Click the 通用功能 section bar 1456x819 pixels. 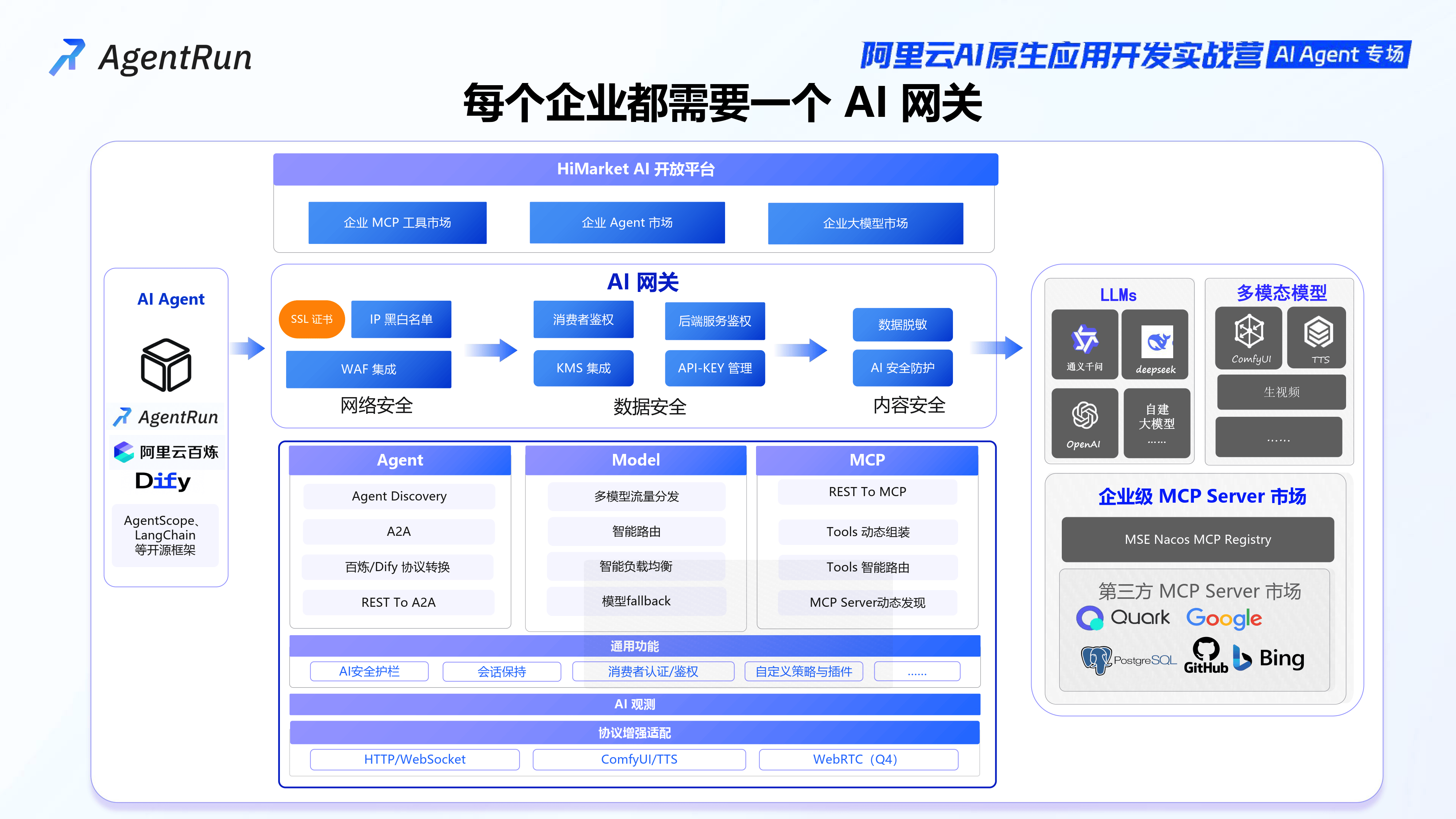click(x=635, y=646)
